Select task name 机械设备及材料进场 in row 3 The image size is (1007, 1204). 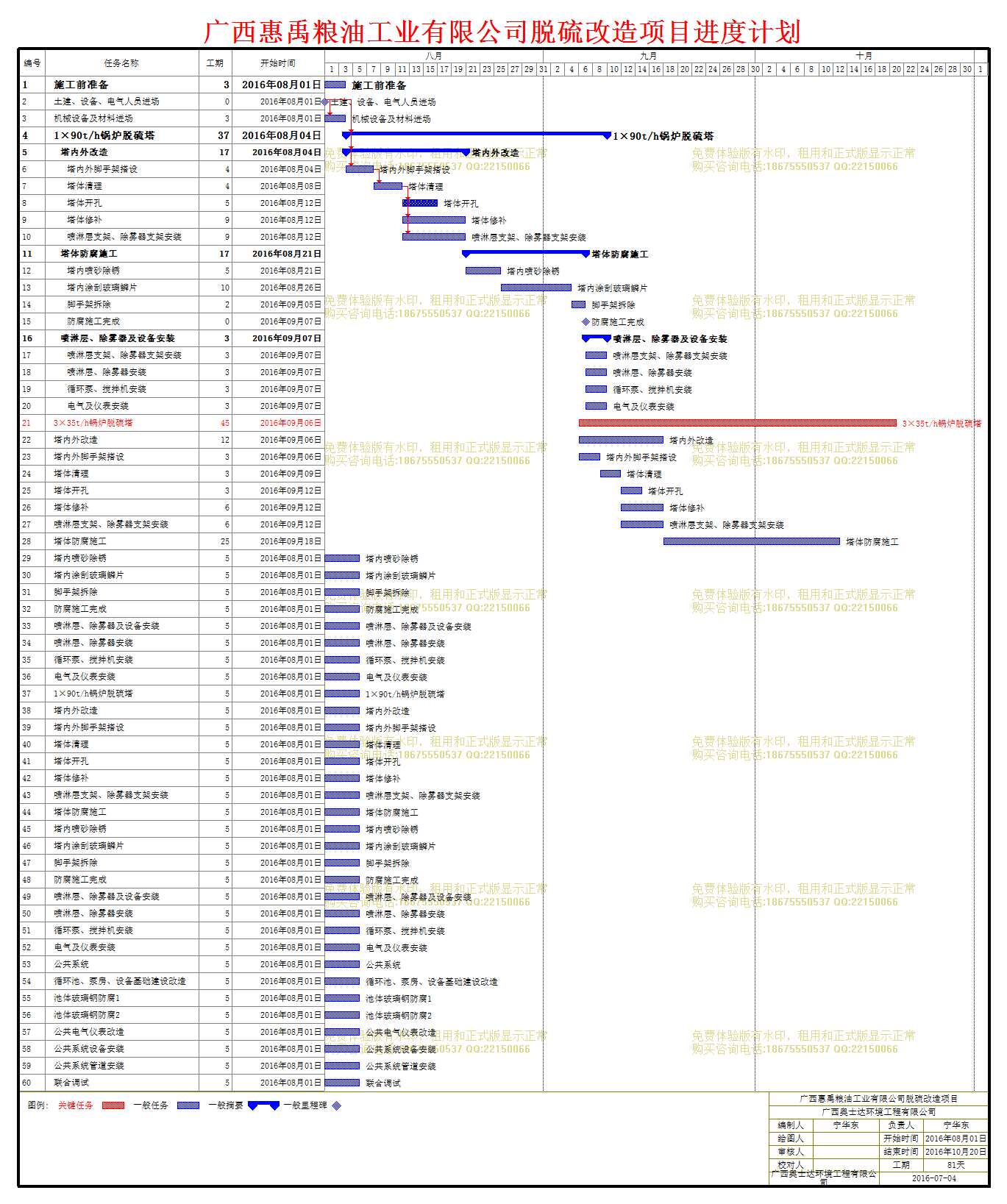click(x=93, y=118)
